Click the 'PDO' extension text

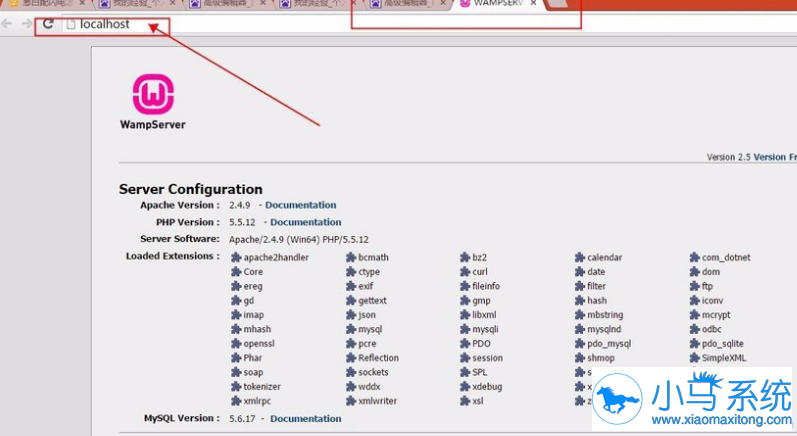click(x=481, y=343)
